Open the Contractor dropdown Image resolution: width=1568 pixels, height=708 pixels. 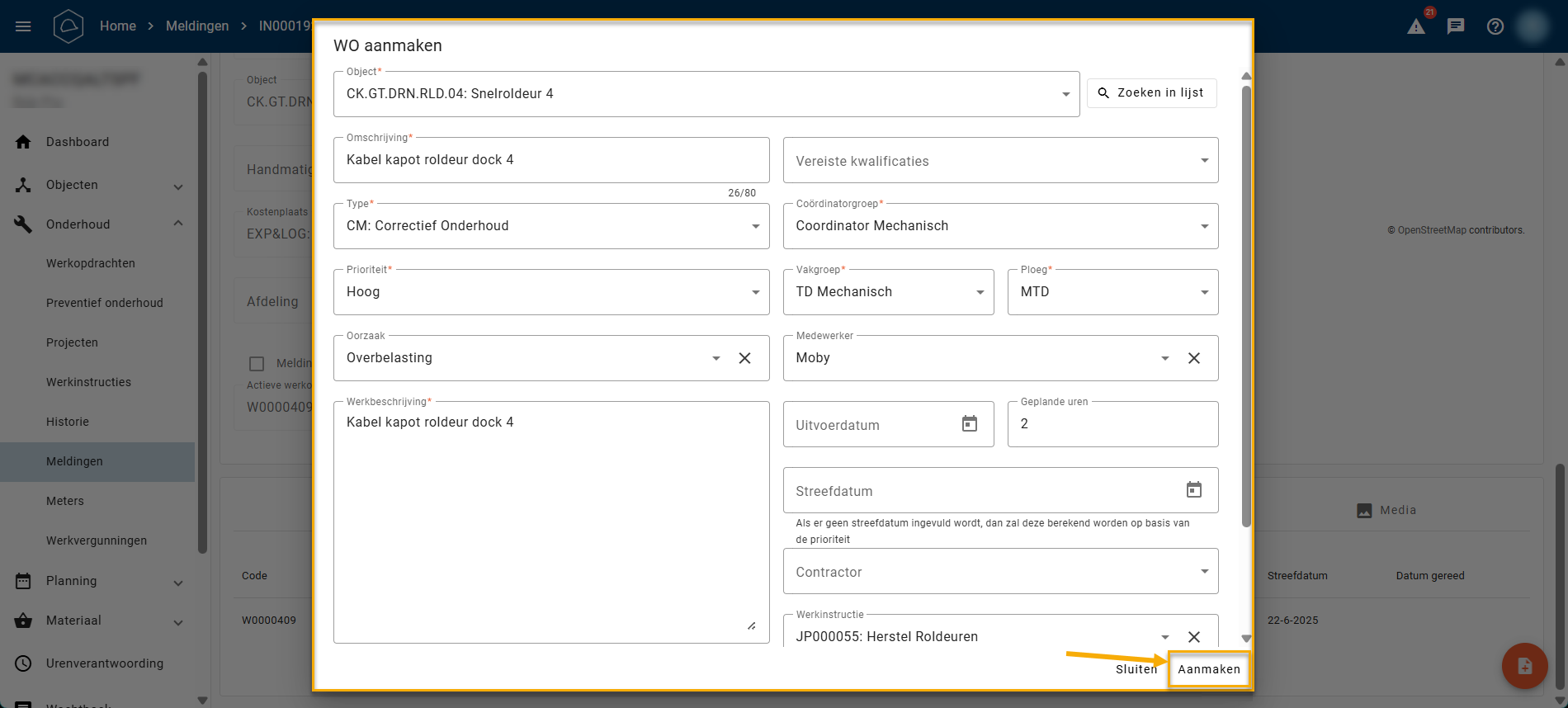coord(1204,571)
